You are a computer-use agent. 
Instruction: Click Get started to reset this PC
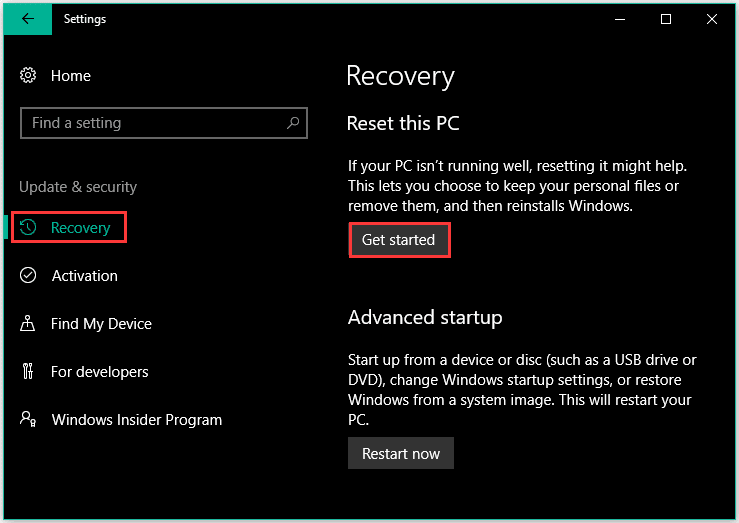399,240
